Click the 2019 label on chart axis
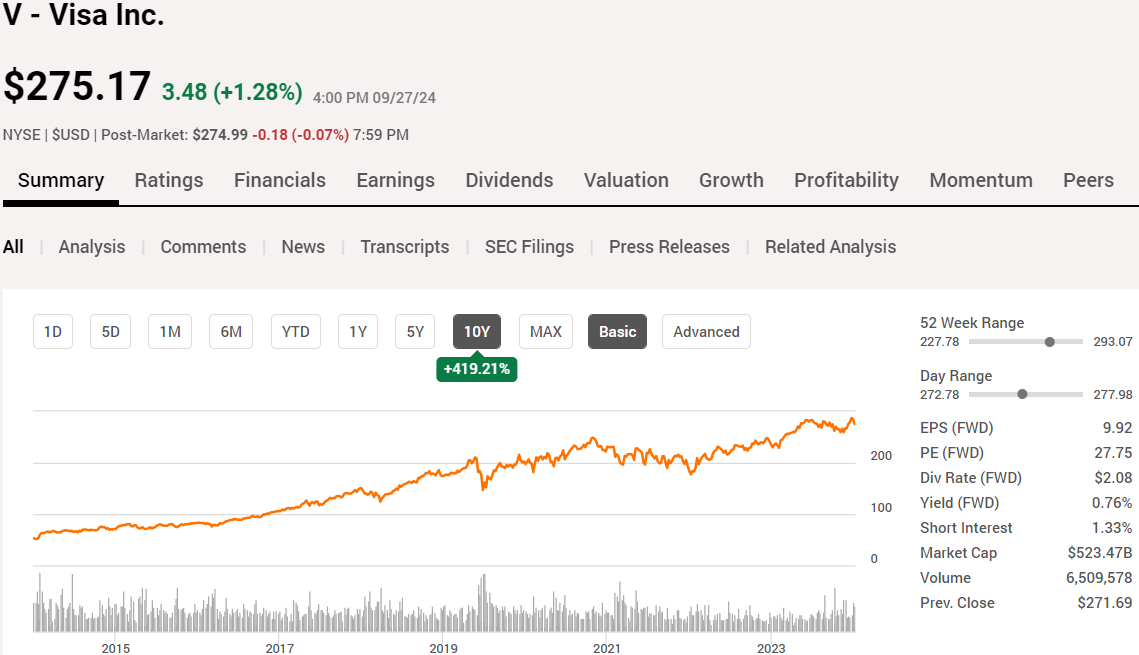Image resolution: width=1139 pixels, height=655 pixels. 443,648
